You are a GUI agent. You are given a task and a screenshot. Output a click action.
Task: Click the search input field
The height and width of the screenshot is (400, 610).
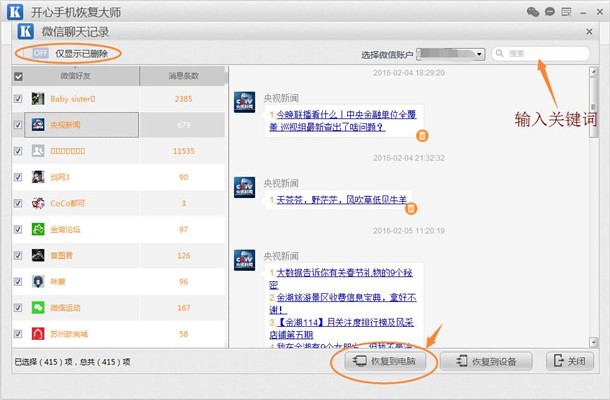(541, 54)
